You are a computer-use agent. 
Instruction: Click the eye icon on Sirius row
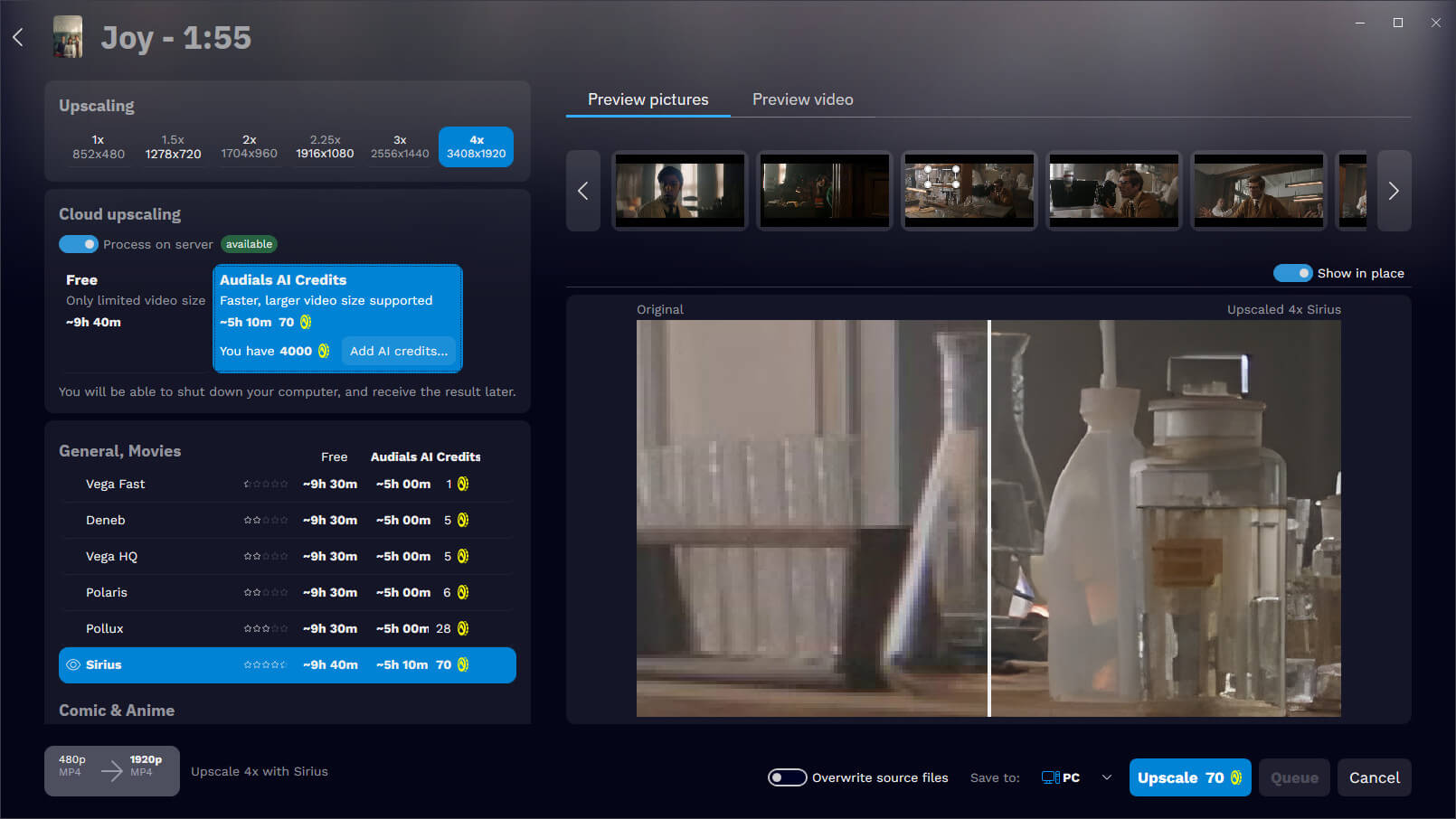coord(73,664)
